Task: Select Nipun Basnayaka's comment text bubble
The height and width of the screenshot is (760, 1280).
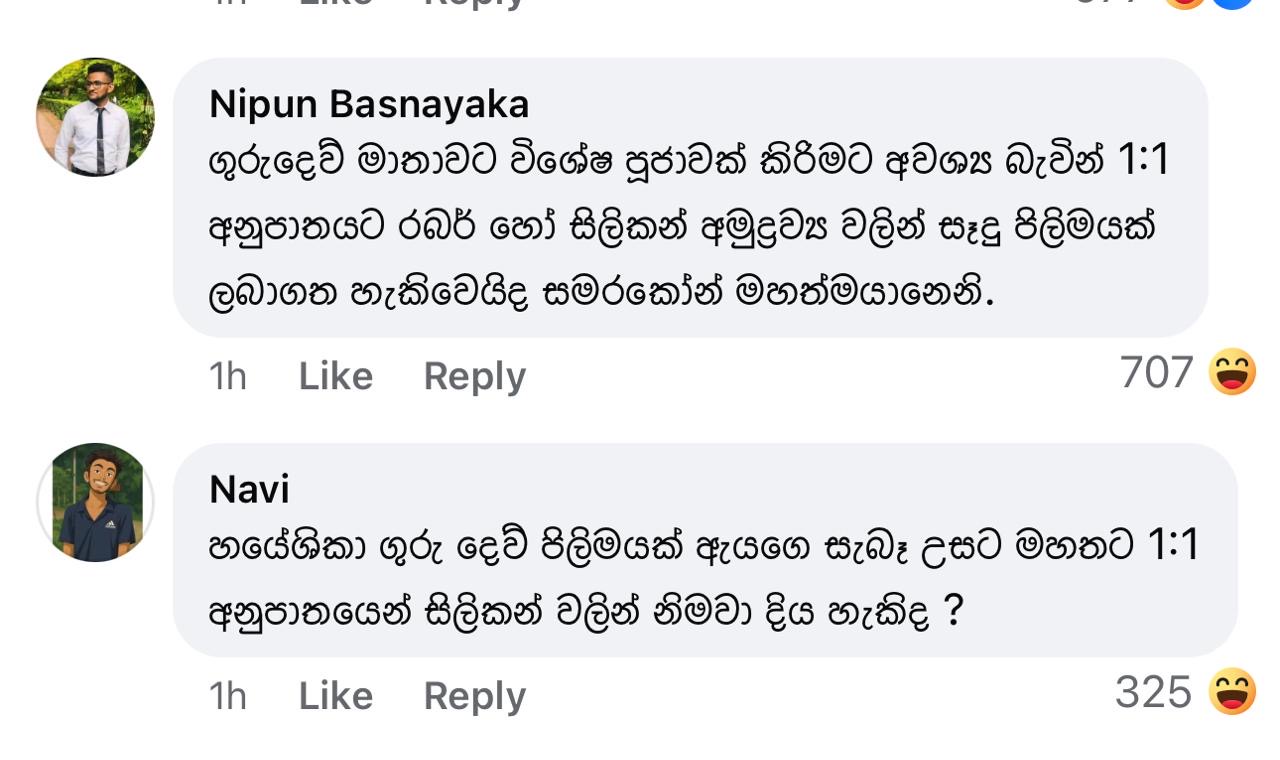Action: 690,197
